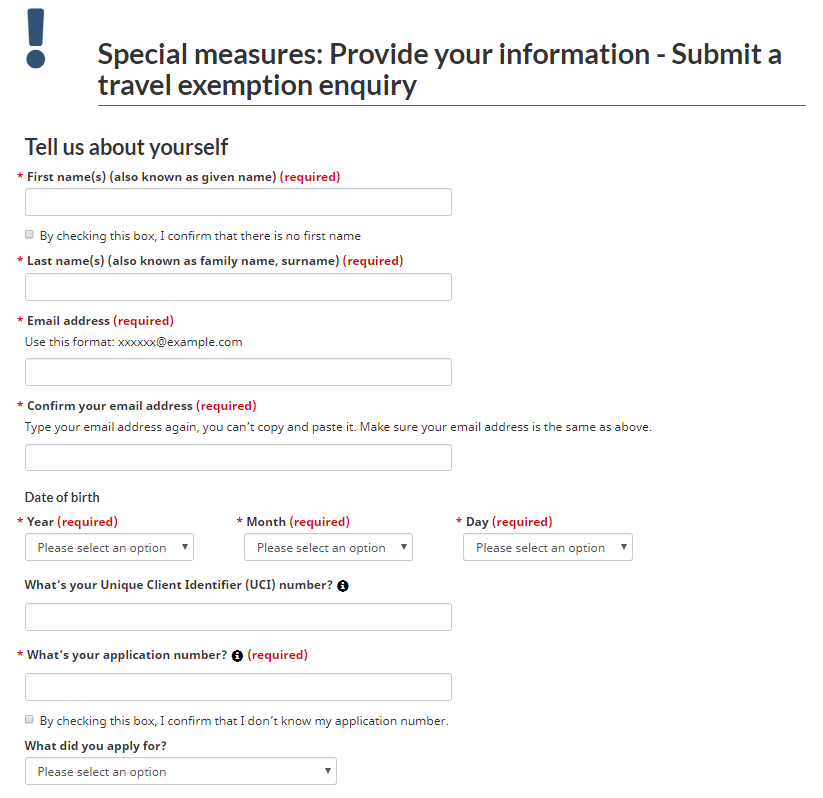823x798 pixels.
Task: Click the Email address field label
Action: coord(68,321)
